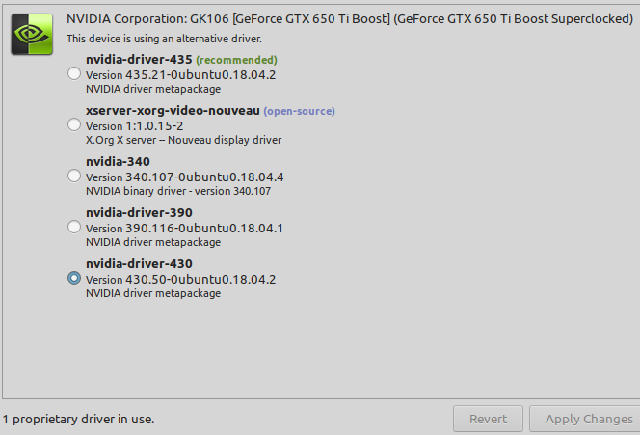Click 'Version 430.50-0ubuntu0.18.04.2' text
640x435 pixels.
pyautogui.click(x=181, y=280)
